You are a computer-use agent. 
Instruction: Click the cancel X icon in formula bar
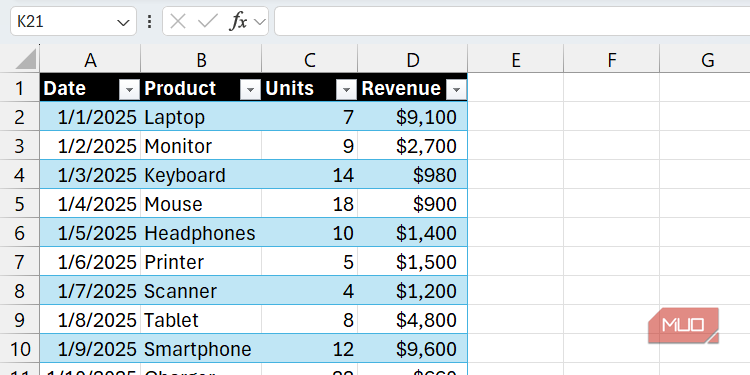(x=178, y=22)
